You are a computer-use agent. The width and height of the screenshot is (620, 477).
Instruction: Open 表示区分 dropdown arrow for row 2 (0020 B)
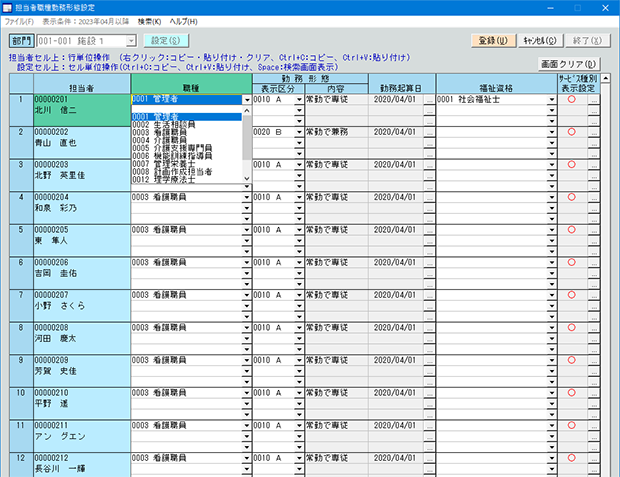pyautogui.click(x=297, y=132)
